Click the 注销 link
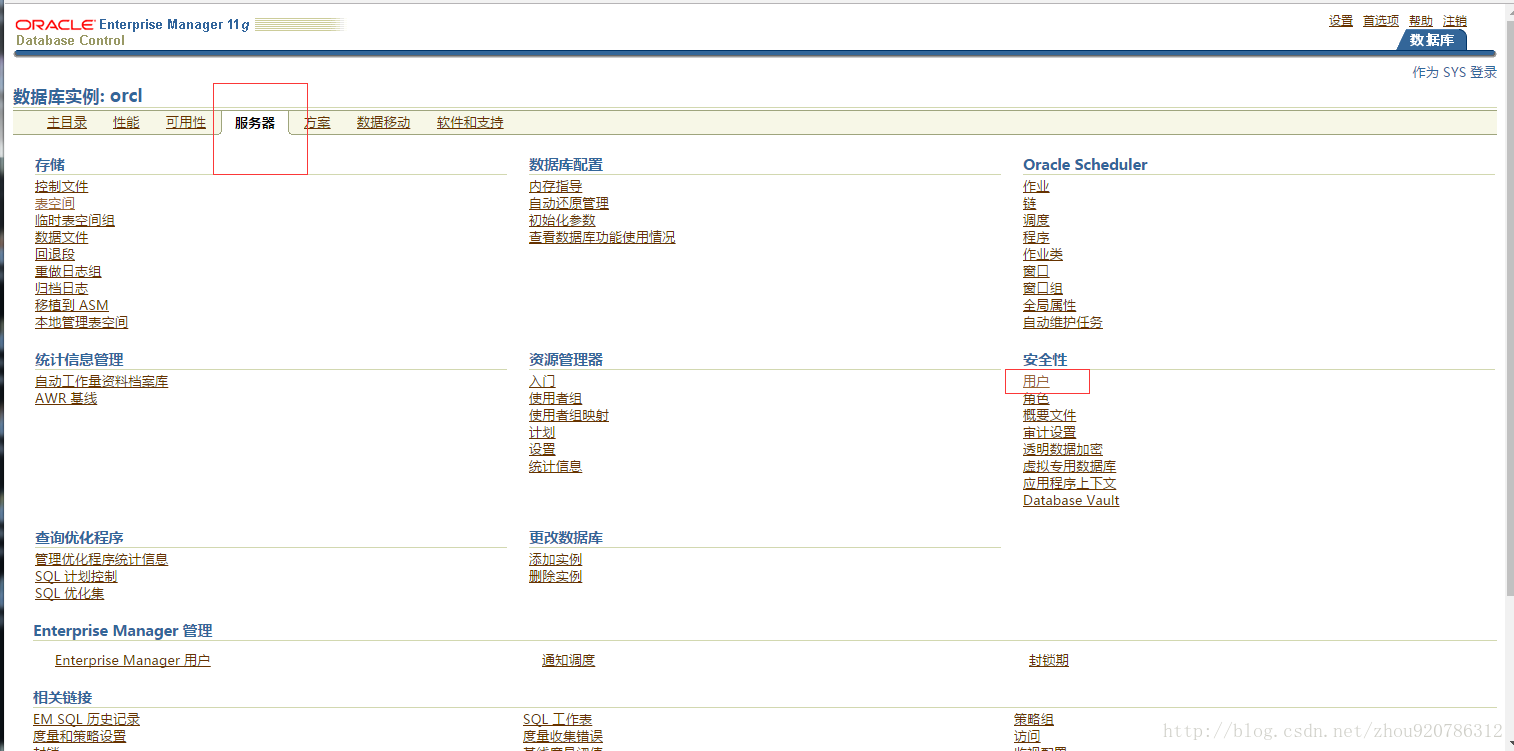Image resolution: width=1514 pixels, height=751 pixels. tap(1455, 21)
